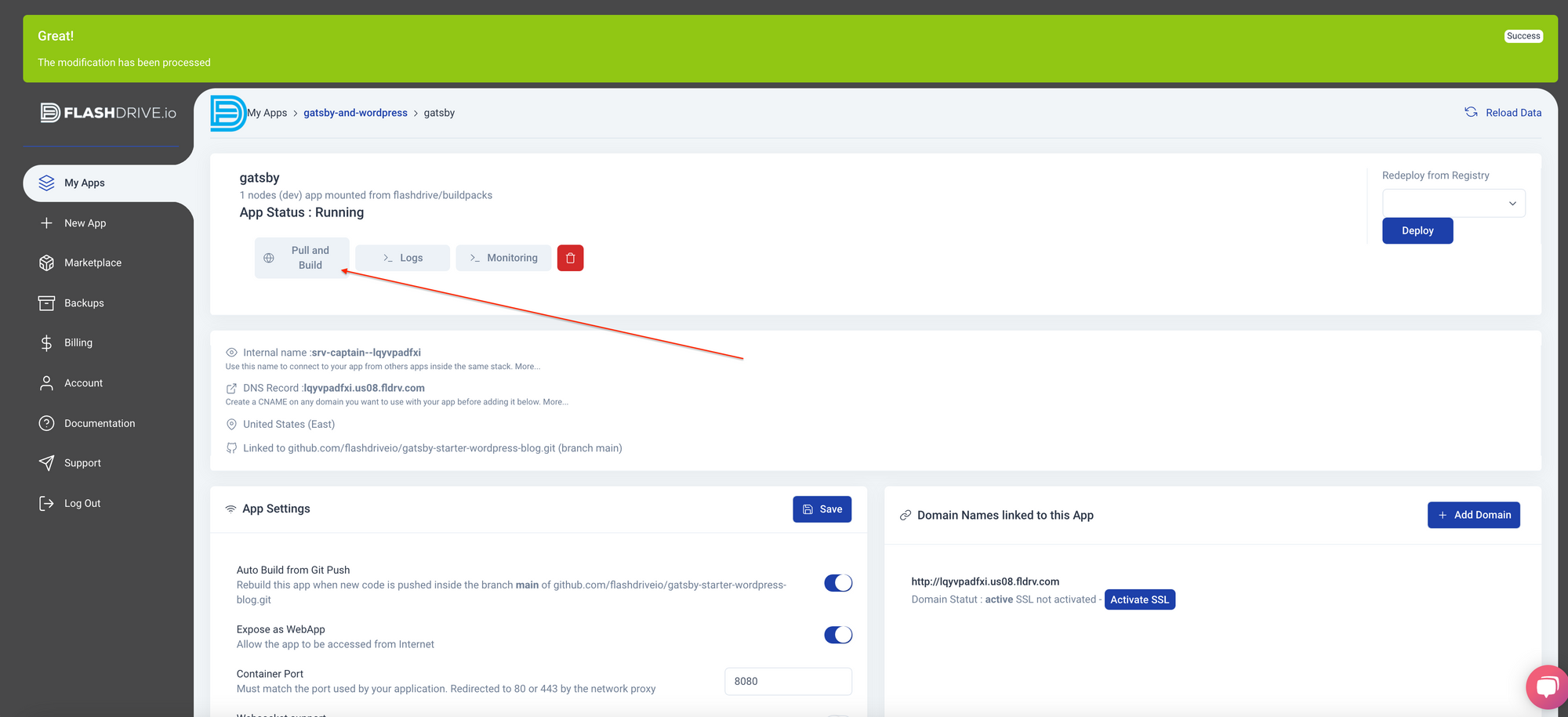The height and width of the screenshot is (717, 1568).
Task: Click the Linked to github.com repository text
Action: point(432,448)
